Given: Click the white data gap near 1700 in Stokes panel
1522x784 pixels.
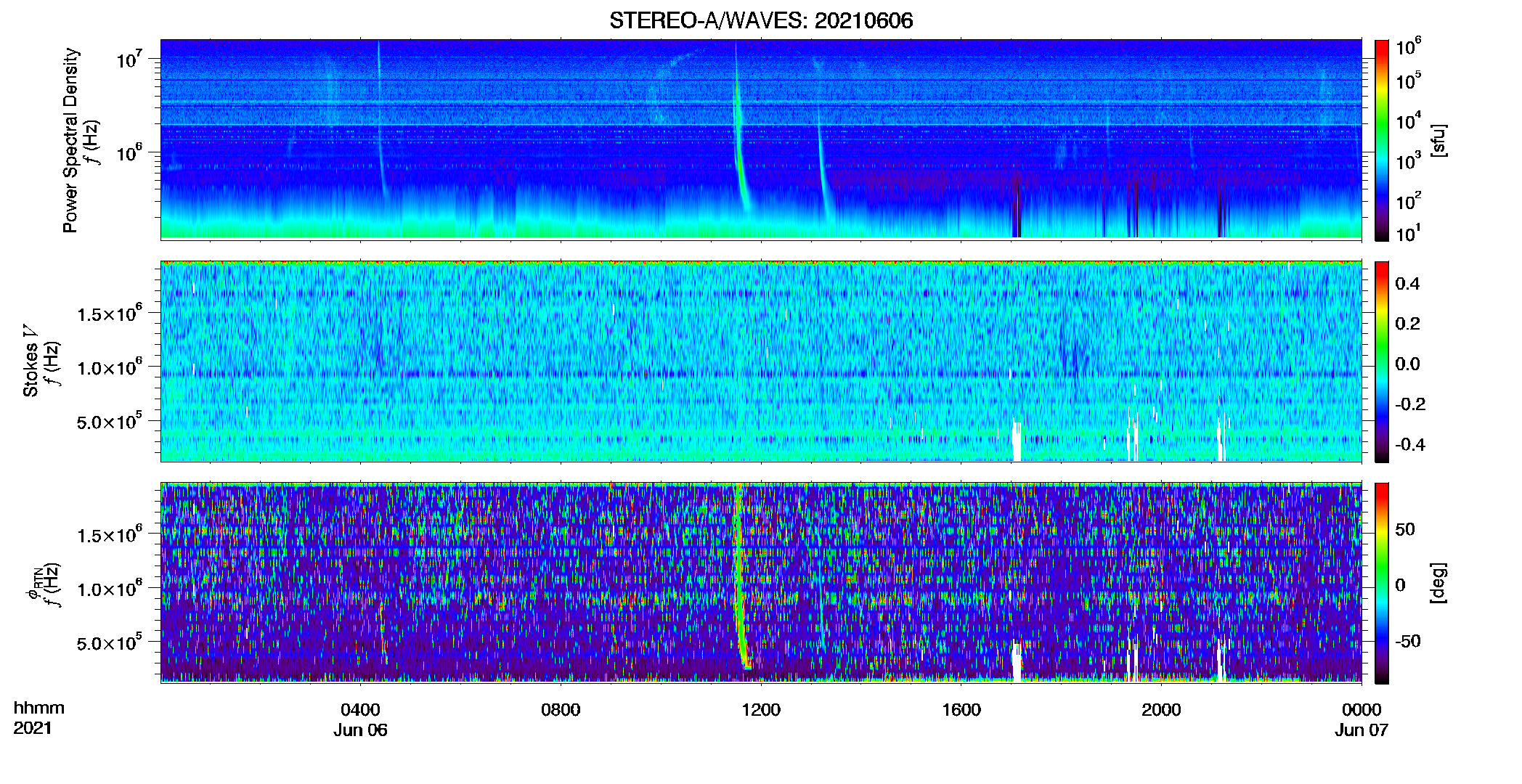Looking at the screenshot, I should pyautogui.click(x=1017, y=441).
